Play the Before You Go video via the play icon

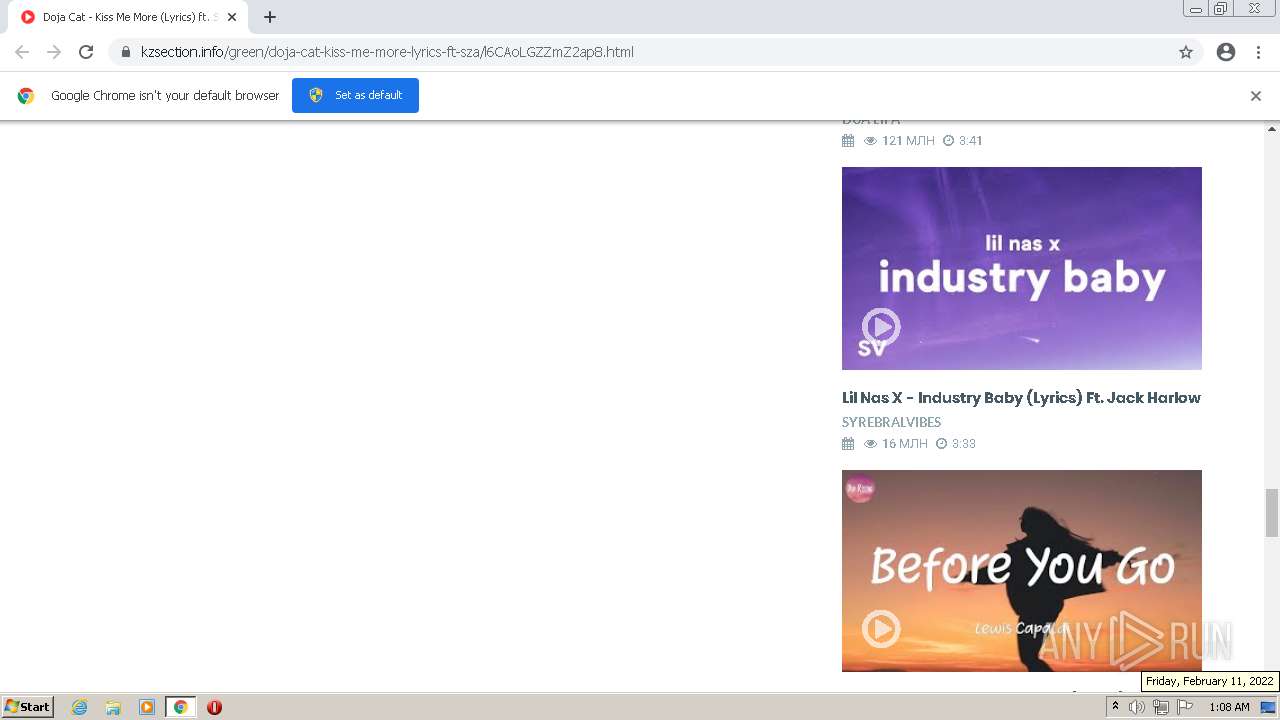pyautogui.click(x=881, y=629)
